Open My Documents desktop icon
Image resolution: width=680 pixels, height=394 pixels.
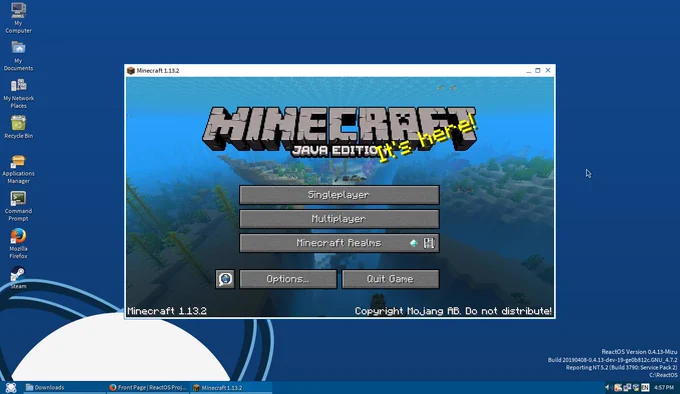(18, 55)
